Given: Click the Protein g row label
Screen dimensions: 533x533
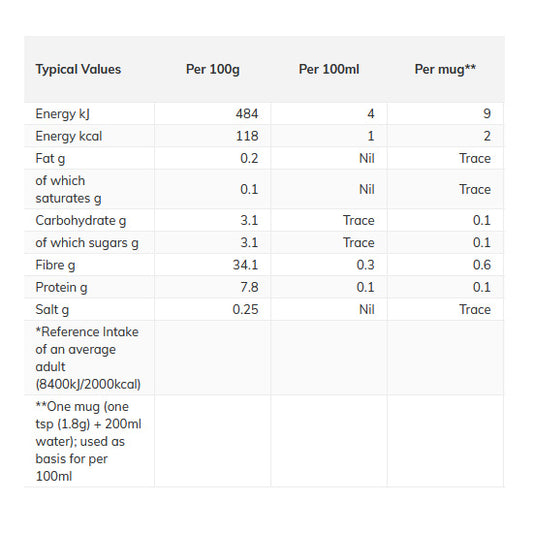Looking at the screenshot, I should 62,288.
